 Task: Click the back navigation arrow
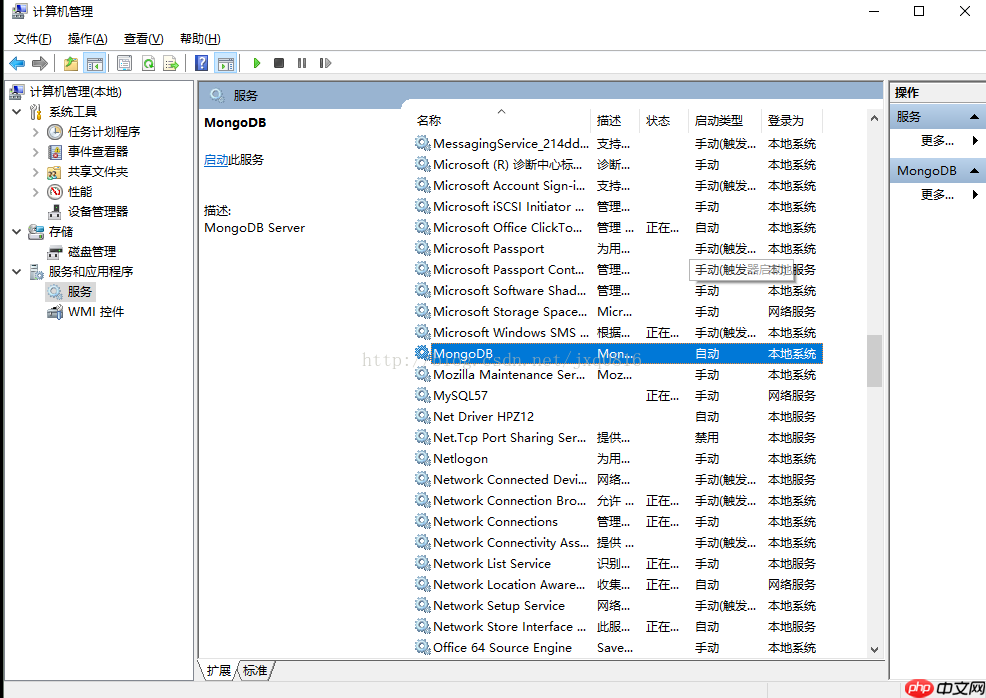(17, 63)
